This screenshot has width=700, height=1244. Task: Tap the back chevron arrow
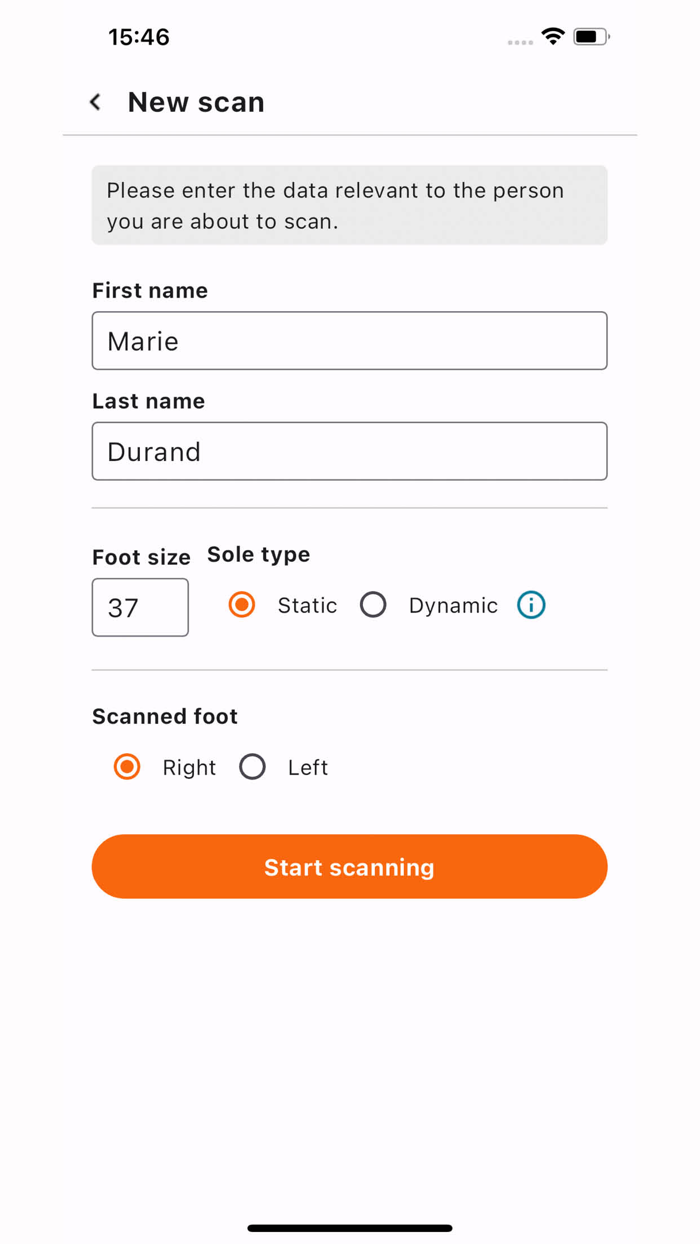(x=95, y=102)
